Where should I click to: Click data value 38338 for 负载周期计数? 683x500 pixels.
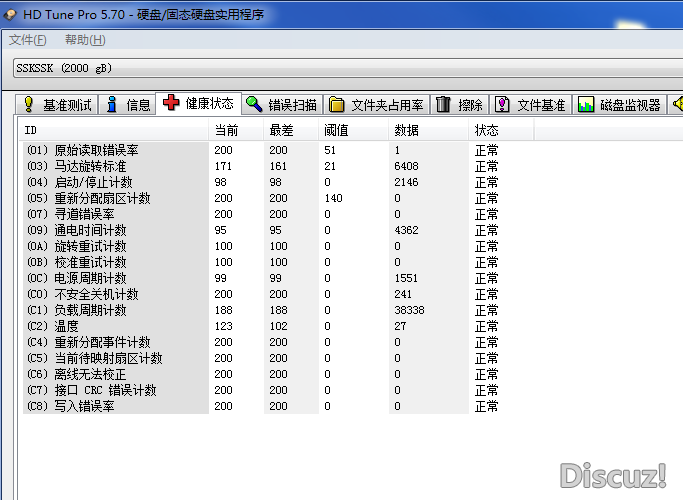point(409,310)
